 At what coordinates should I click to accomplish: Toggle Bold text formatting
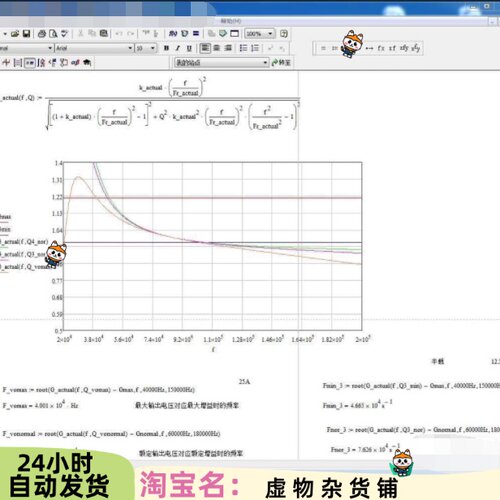166,48
